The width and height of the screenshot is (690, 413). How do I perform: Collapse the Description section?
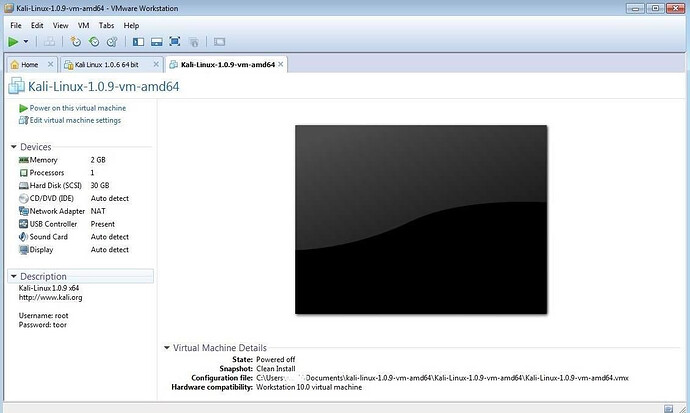pos(13,276)
